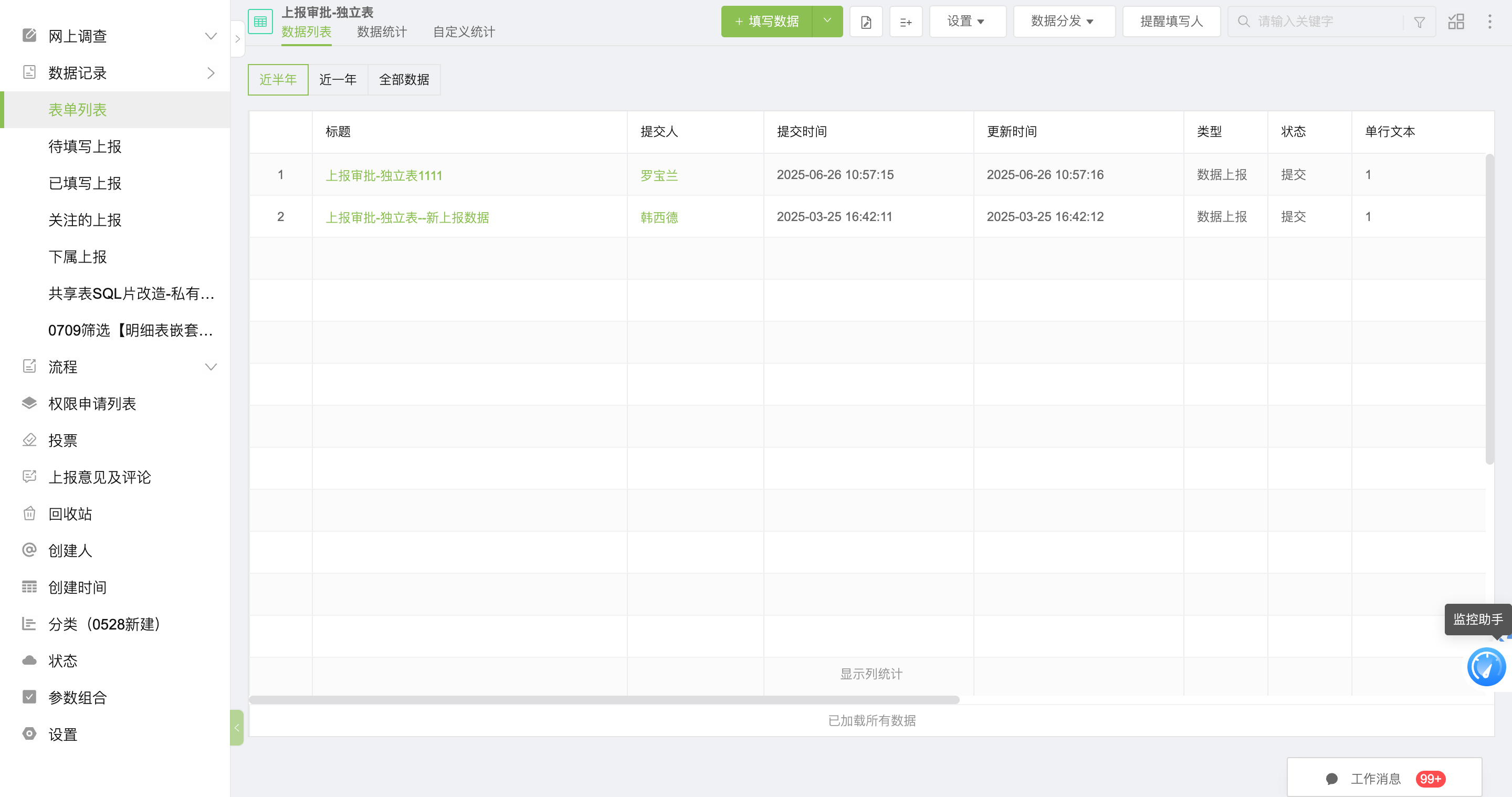Click the 更新时间 column header
The image size is (1512, 797).
point(1079,131)
